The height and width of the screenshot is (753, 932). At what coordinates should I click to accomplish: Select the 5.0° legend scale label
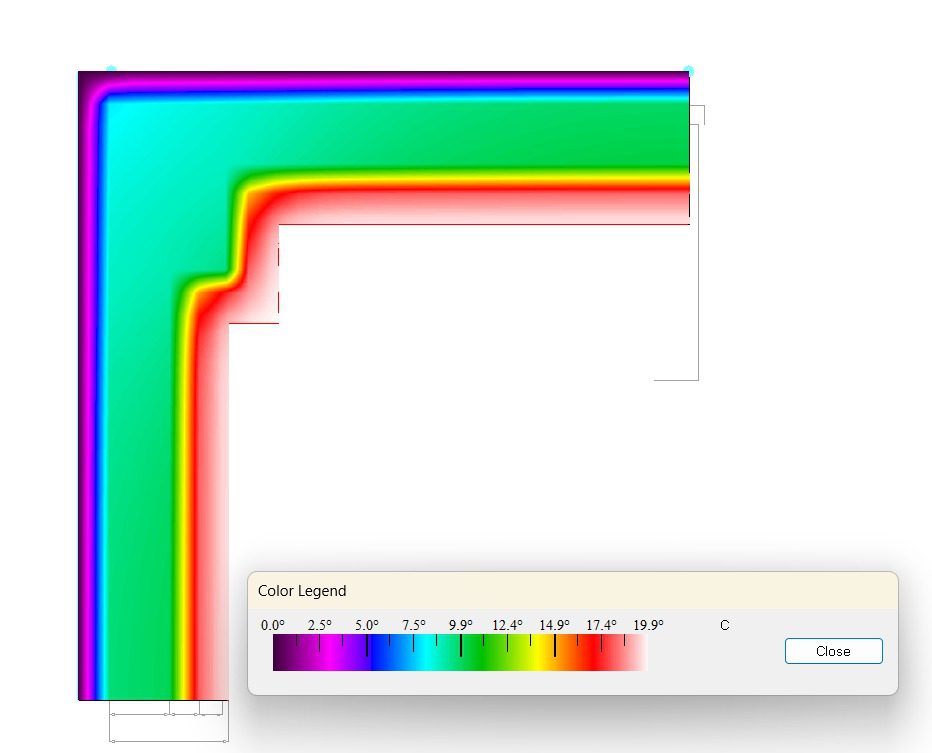click(x=366, y=625)
